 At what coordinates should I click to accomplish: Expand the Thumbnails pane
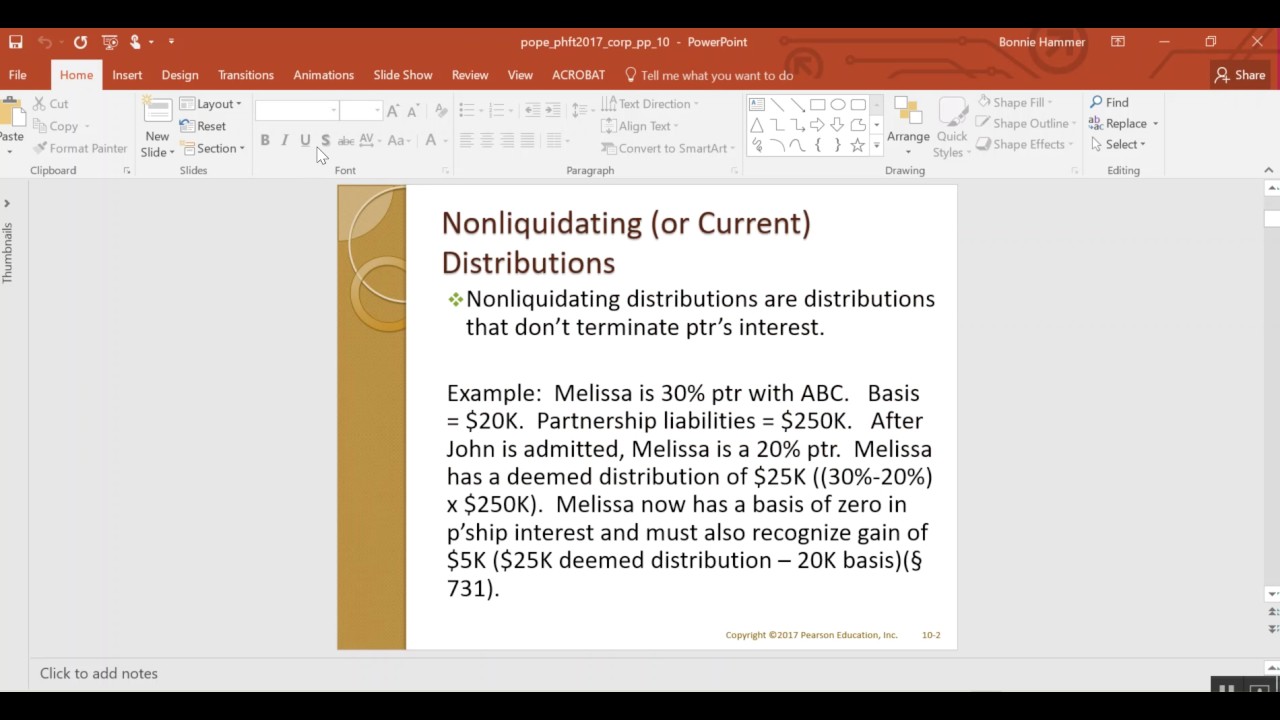click(7, 203)
